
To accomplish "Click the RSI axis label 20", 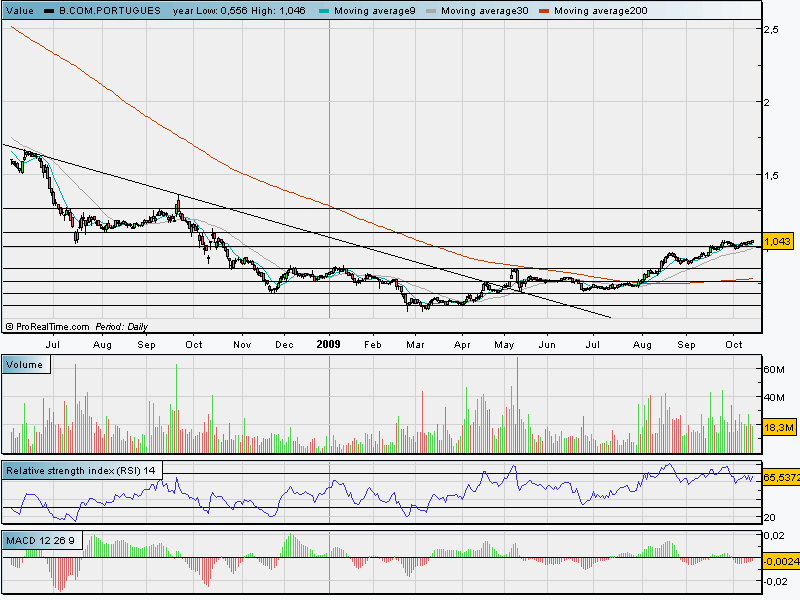I will (x=769, y=517).
